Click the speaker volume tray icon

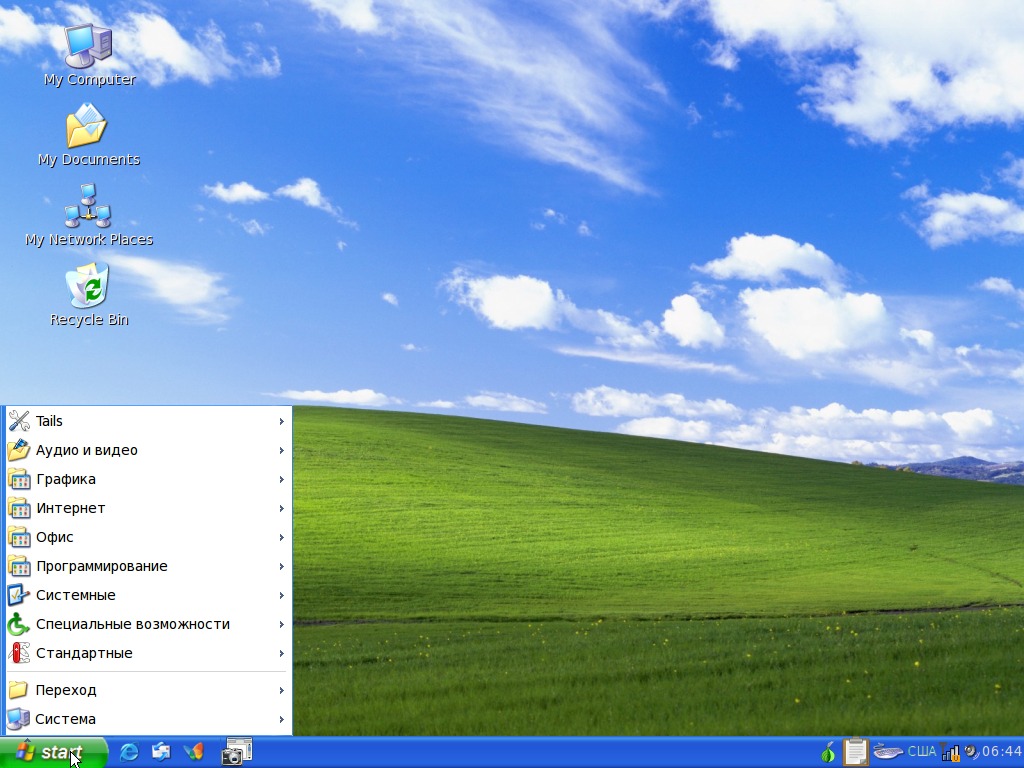click(971, 752)
